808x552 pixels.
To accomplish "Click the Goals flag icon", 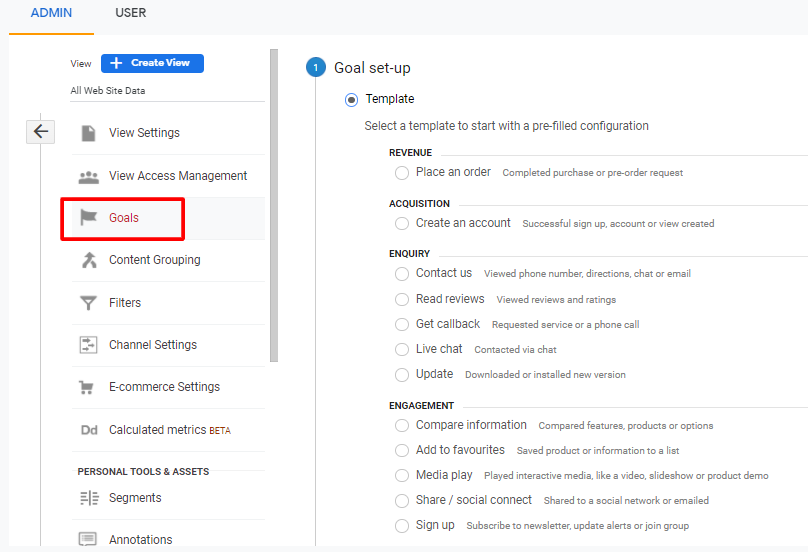I will (x=89, y=218).
